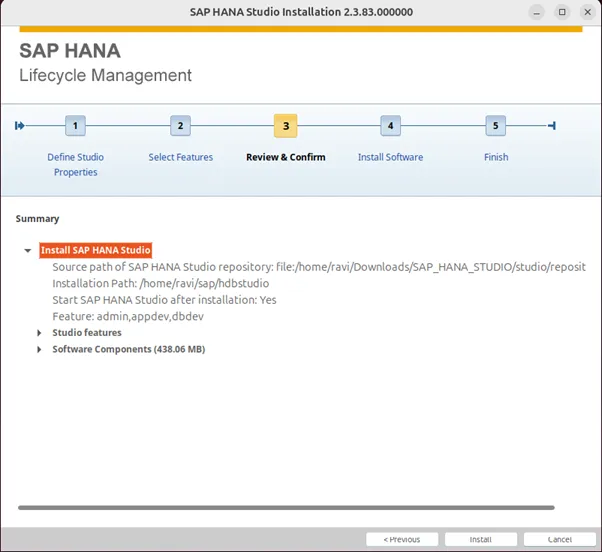Open Define Studio Properties step label
This screenshot has width=602, height=552.
[76, 165]
